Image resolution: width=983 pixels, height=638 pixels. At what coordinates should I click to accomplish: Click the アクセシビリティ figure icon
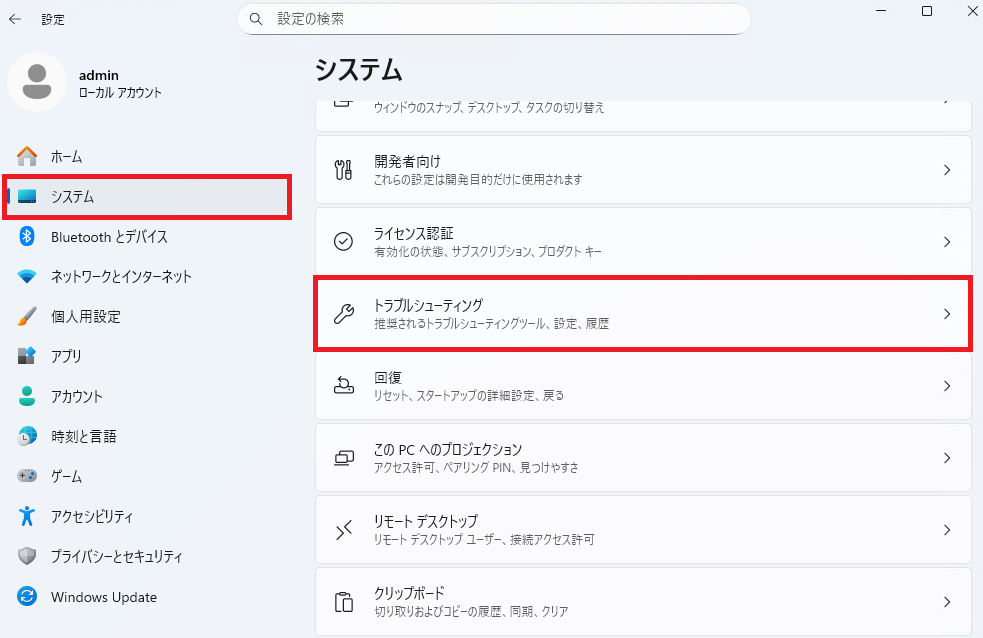point(27,516)
